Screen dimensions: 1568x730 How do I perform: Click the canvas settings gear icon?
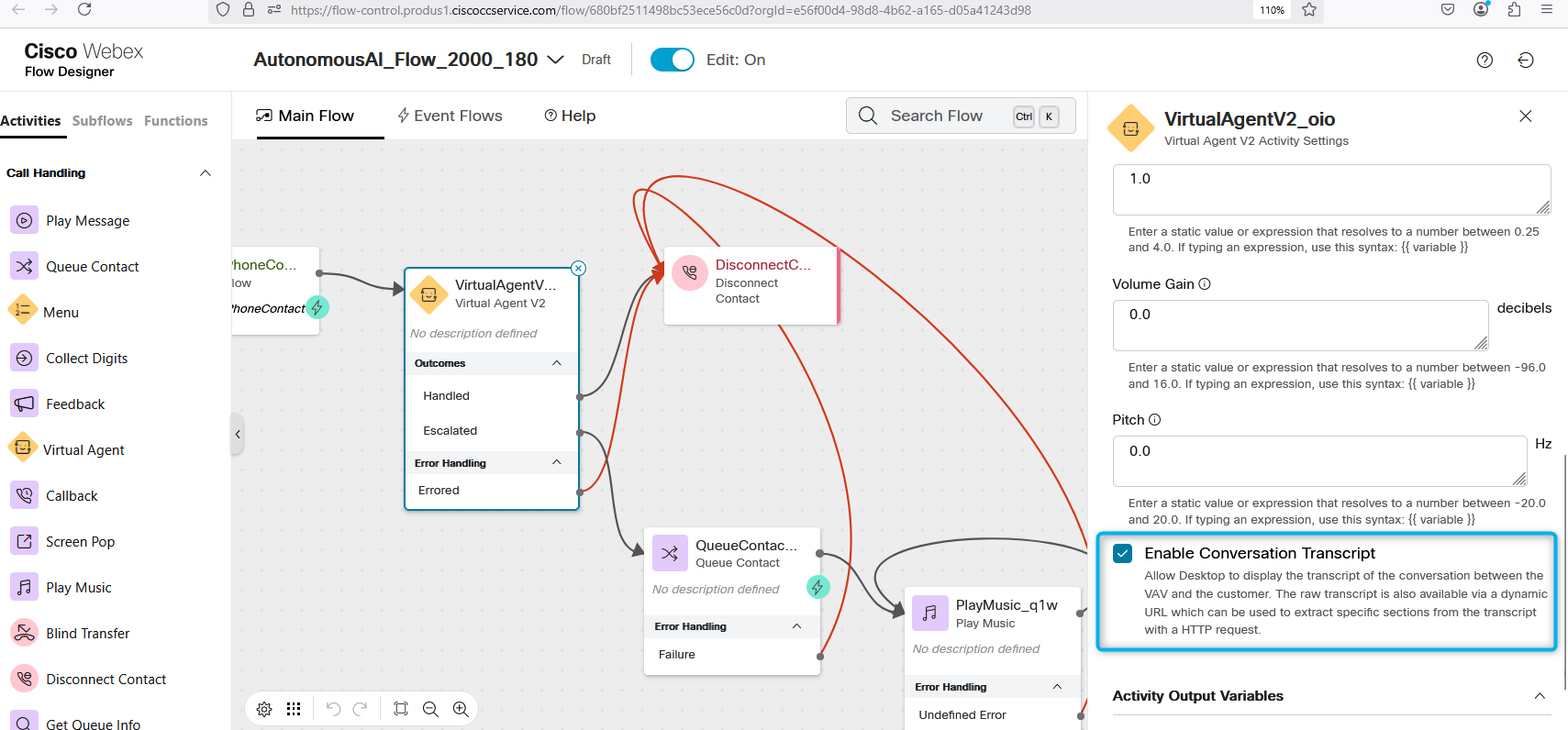pos(264,709)
